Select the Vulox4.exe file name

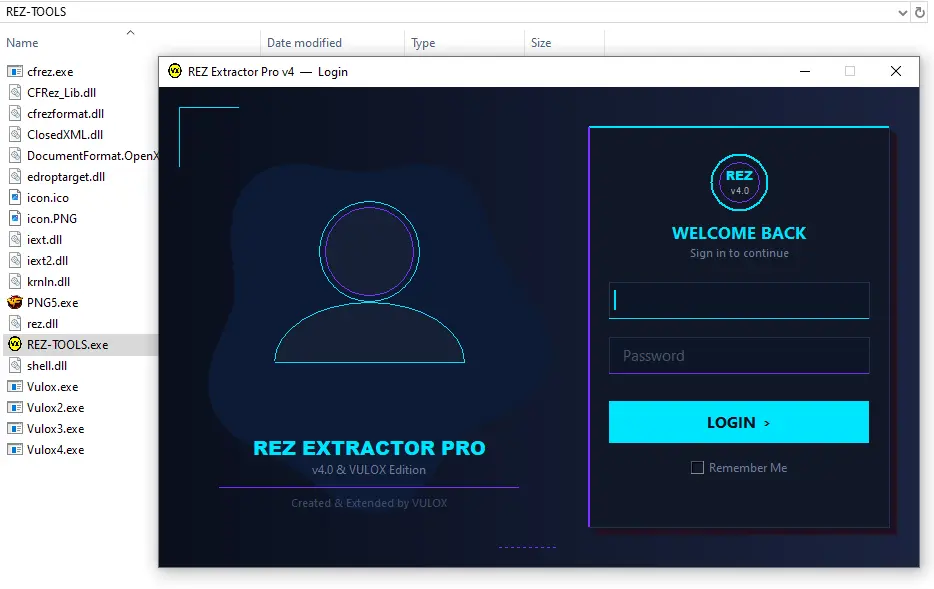pyautogui.click(x=55, y=449)
